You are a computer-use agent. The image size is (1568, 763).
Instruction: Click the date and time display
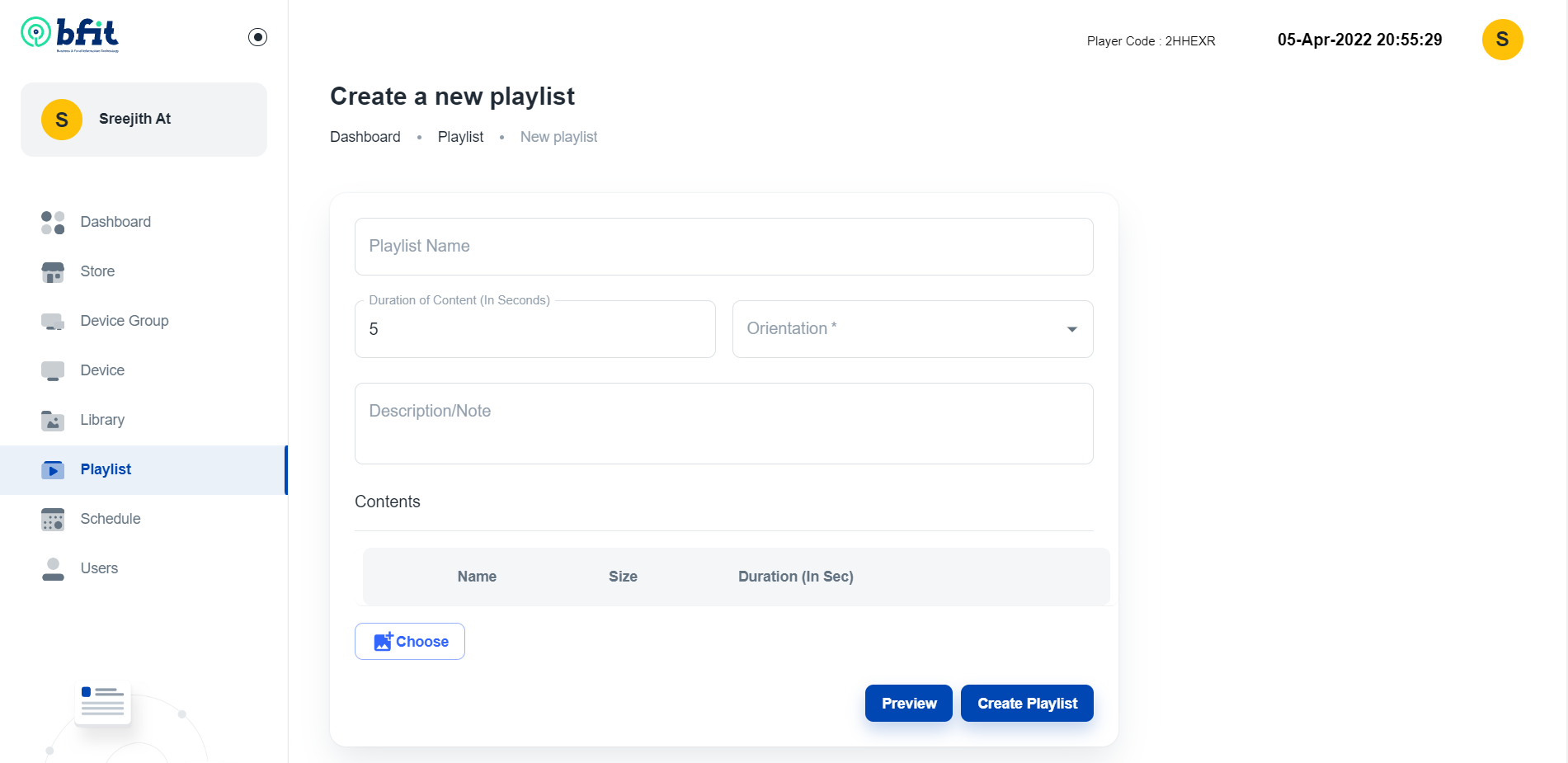pyautogui.click(x=1359, y=40)
